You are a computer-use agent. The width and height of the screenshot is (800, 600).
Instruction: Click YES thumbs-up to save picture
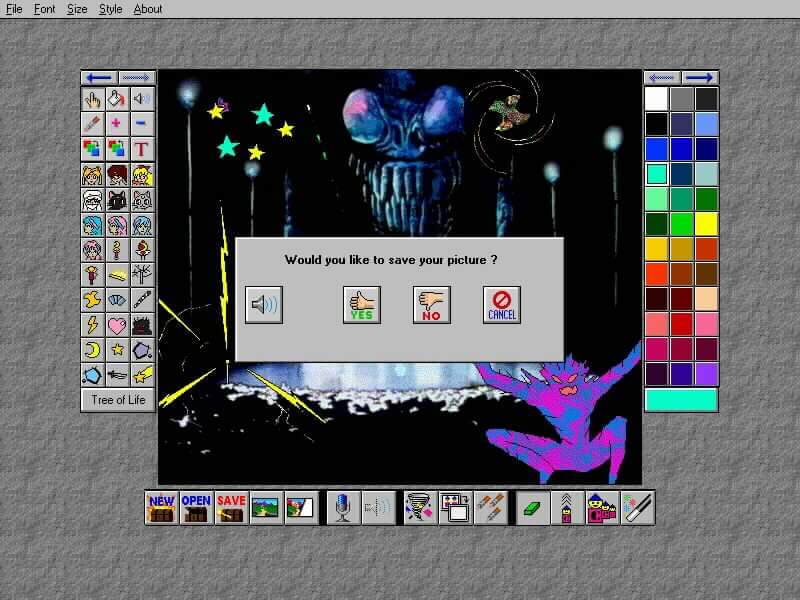[362, 305]
